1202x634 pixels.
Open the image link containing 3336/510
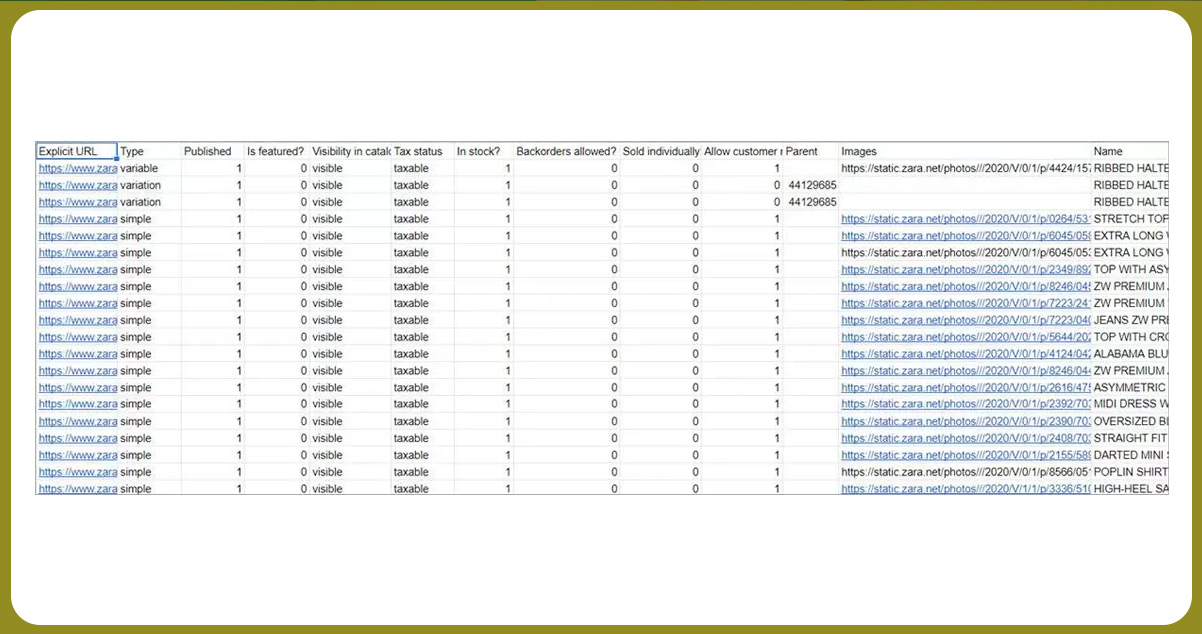965,489
